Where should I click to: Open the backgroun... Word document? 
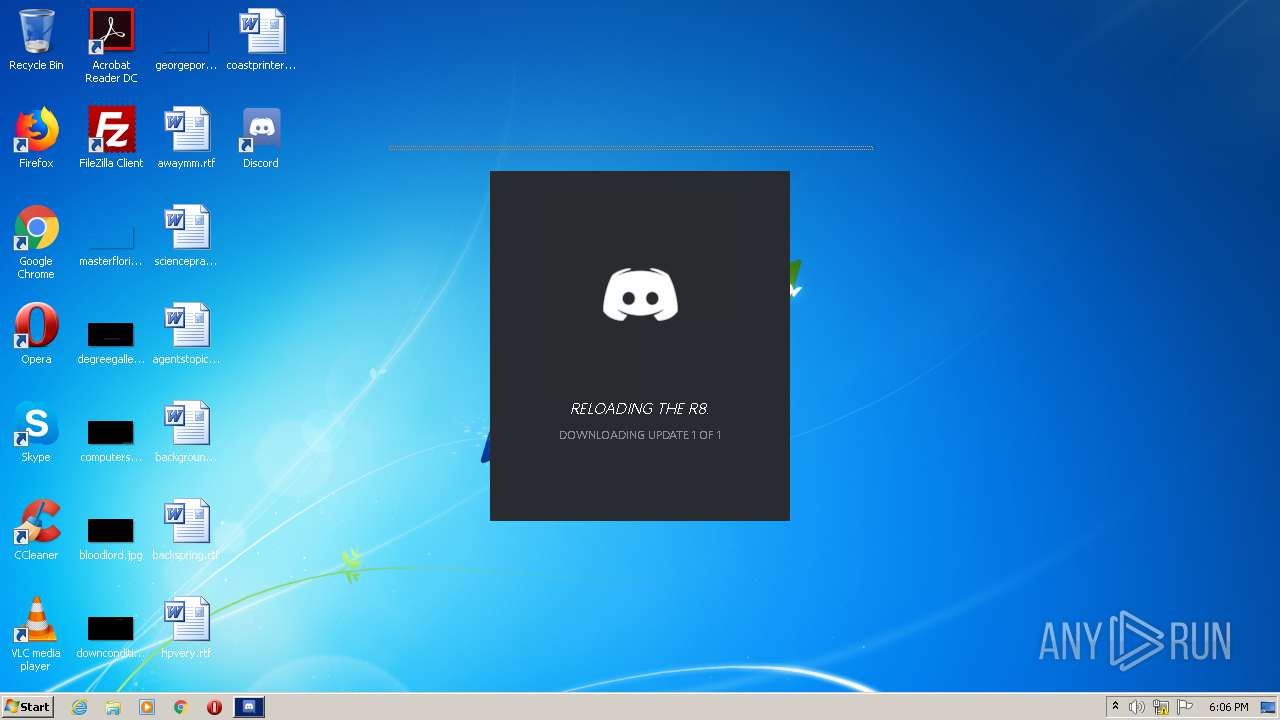[186, 432]
